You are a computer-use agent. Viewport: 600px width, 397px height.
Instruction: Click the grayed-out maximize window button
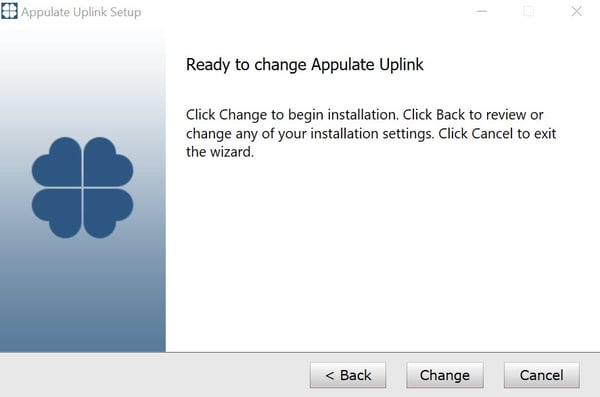tap(528, 11)
